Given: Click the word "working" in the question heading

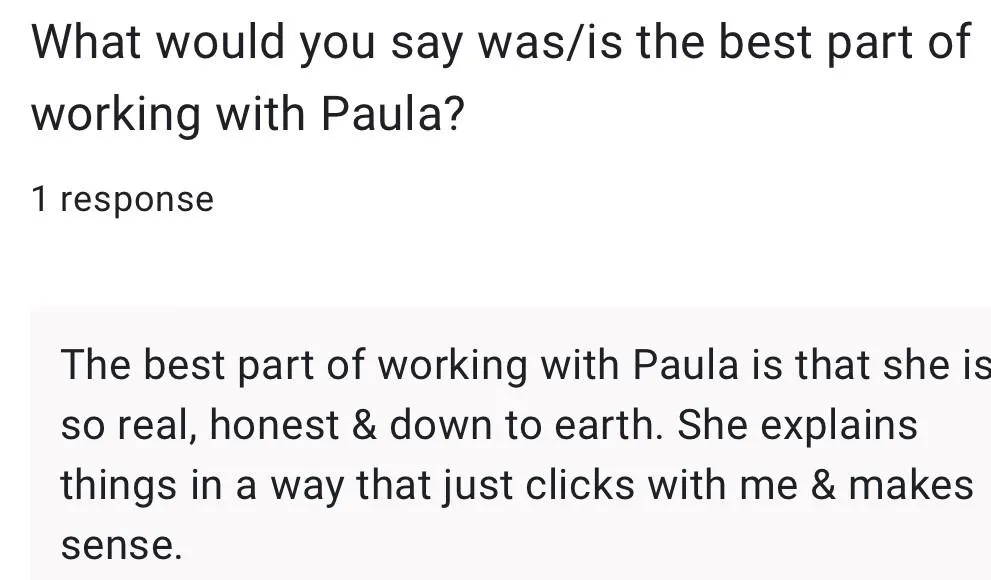Looking at the screenshot, I should click(x=116, y=114).
